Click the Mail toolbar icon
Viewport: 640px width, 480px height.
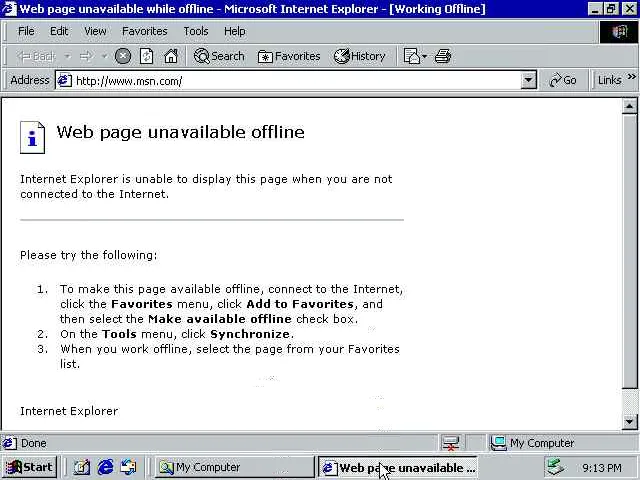point(415,56)
